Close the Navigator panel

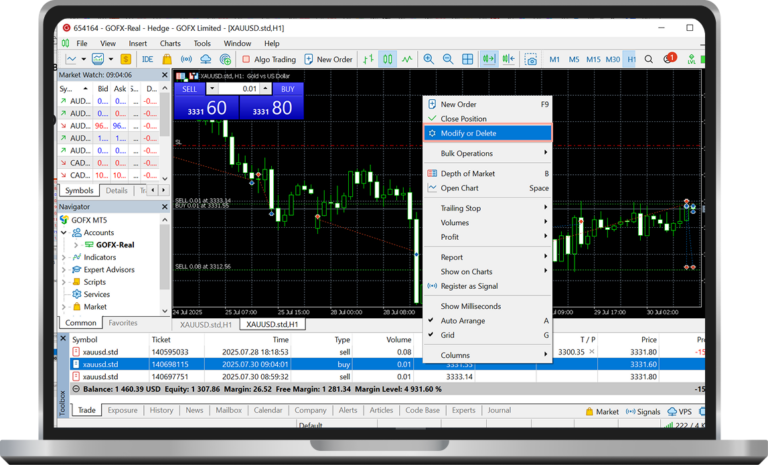coord(165,207)
